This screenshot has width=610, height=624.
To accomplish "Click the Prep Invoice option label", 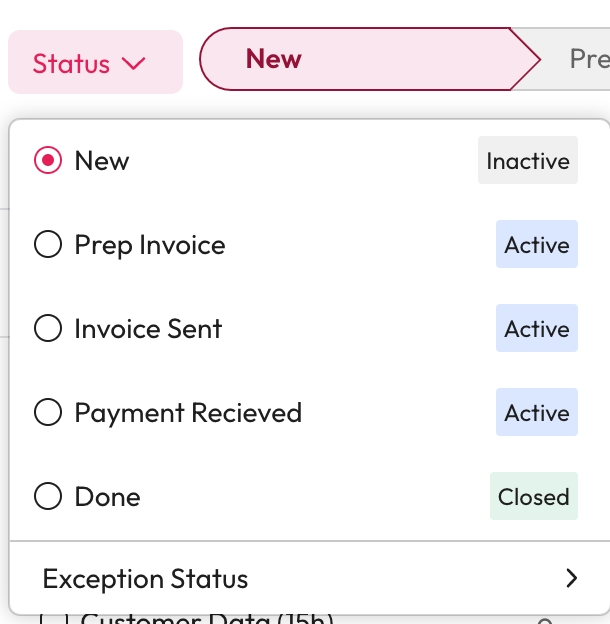I will click(x=150, y=245).
